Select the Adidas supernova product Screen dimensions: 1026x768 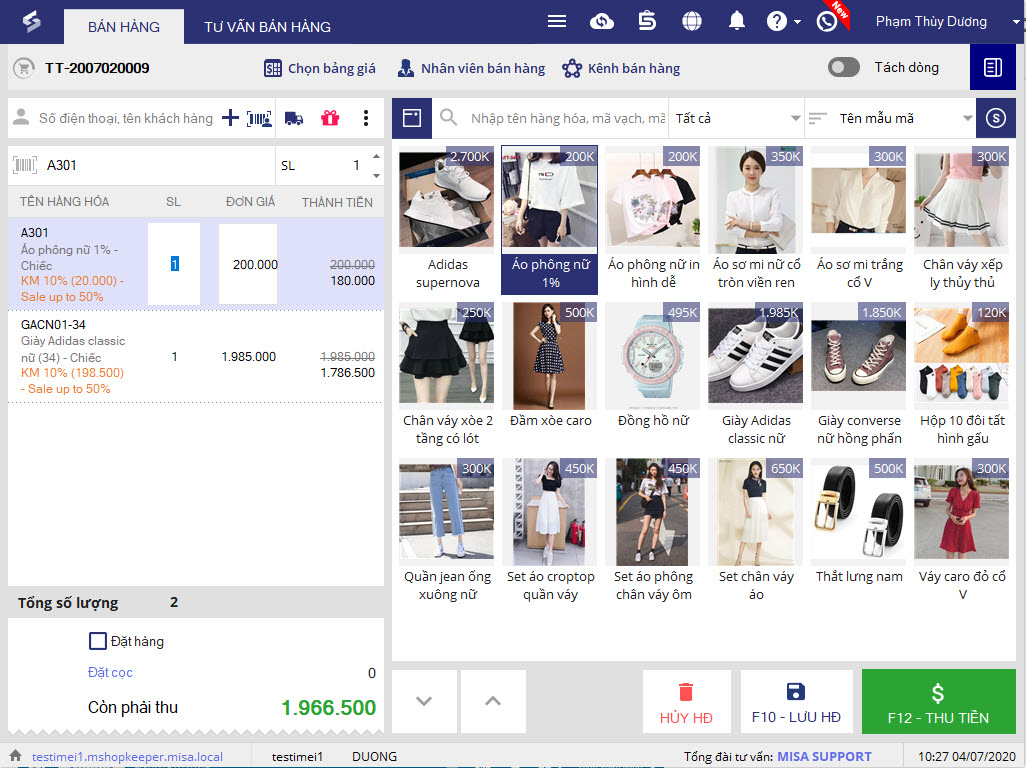(x=447, y=219)
